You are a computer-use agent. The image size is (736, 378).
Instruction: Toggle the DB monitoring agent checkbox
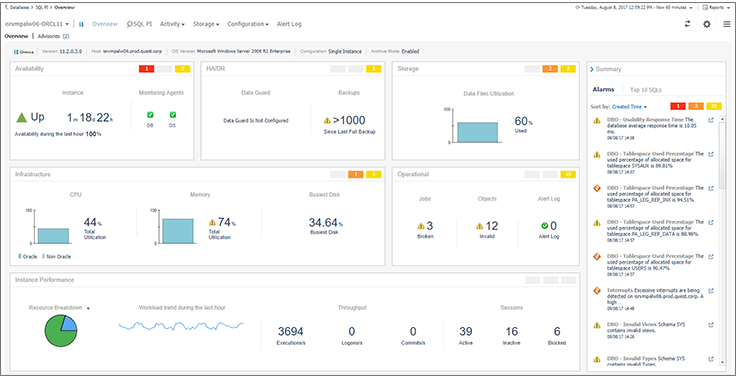[x=150, y=115]
